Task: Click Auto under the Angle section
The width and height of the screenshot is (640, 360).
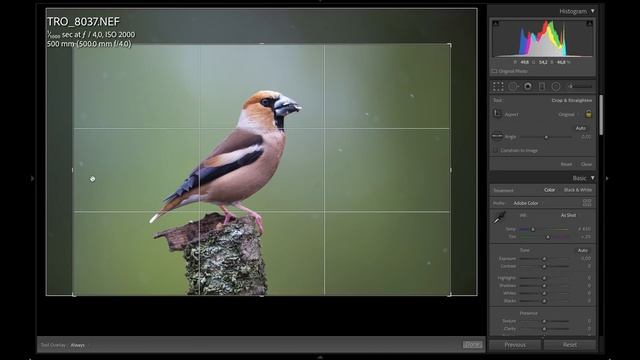Action: click(580, 128)
